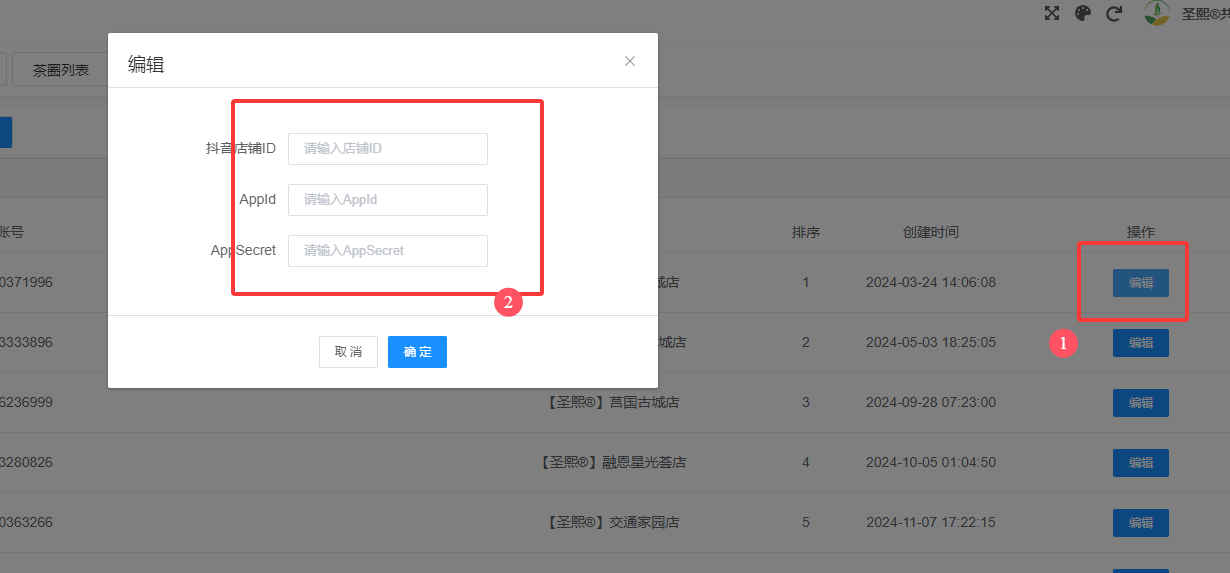The width and height of the screenshot is (1230, 573).
Task: Close the 编辑 dialog with X
Action: pos(630,61)
